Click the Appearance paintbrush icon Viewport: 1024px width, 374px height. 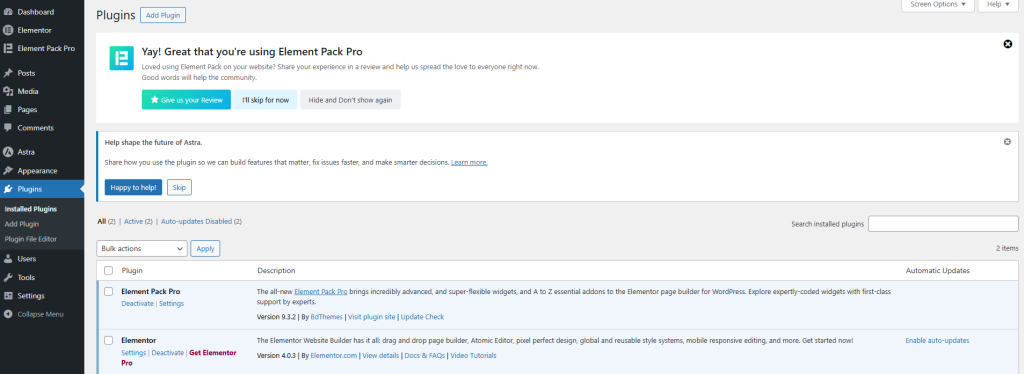tap(8, 170)
